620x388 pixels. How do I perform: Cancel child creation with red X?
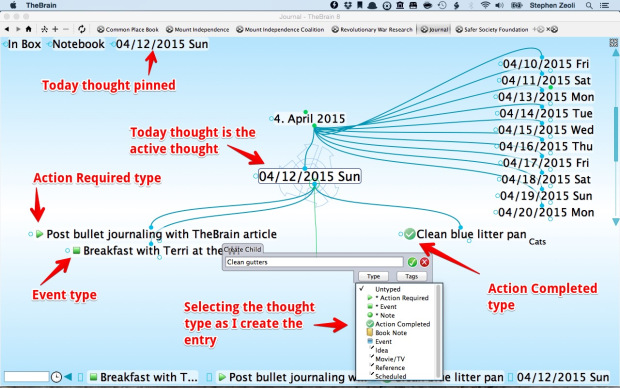coord(424,262)
